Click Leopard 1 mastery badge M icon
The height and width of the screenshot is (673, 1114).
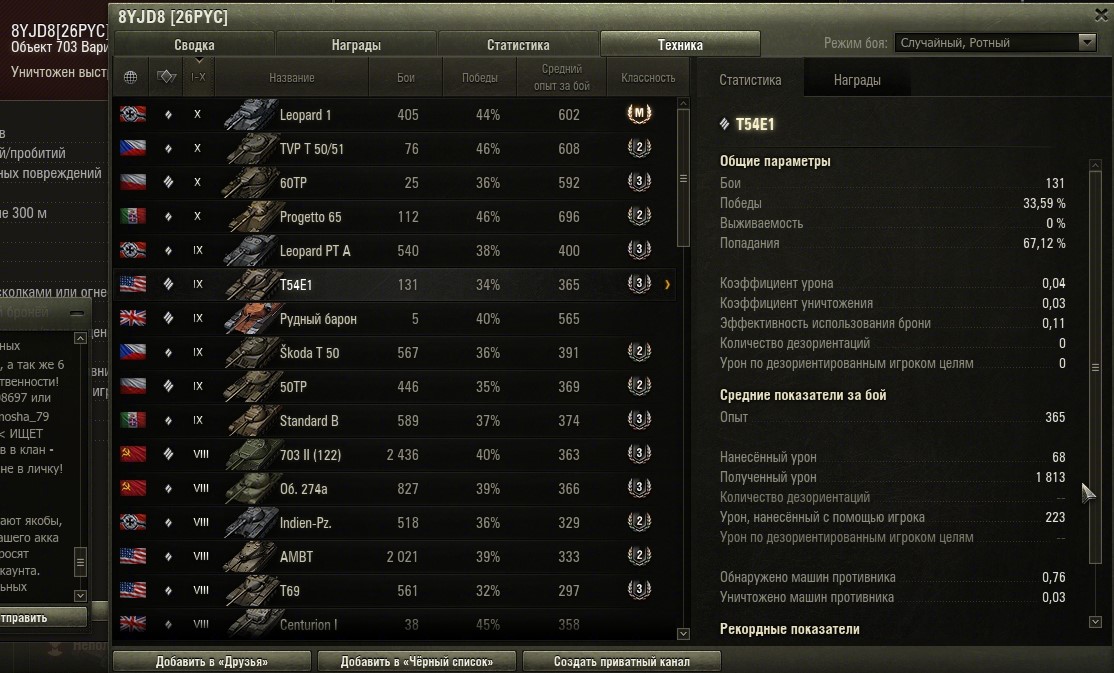coord(639,114)
